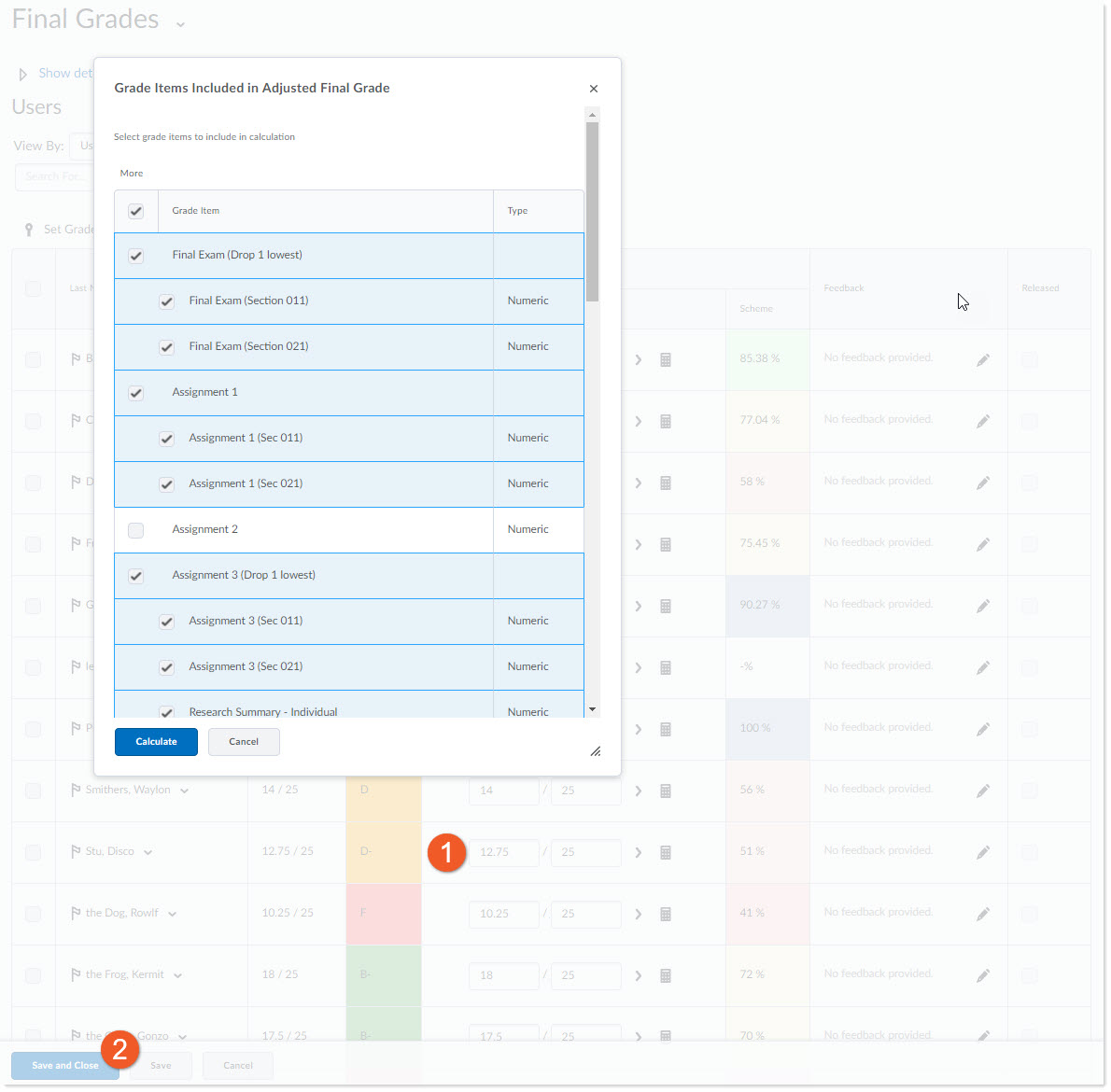
Task: Click the dialog scrollbar down arrow
Action: click(592, 709)
